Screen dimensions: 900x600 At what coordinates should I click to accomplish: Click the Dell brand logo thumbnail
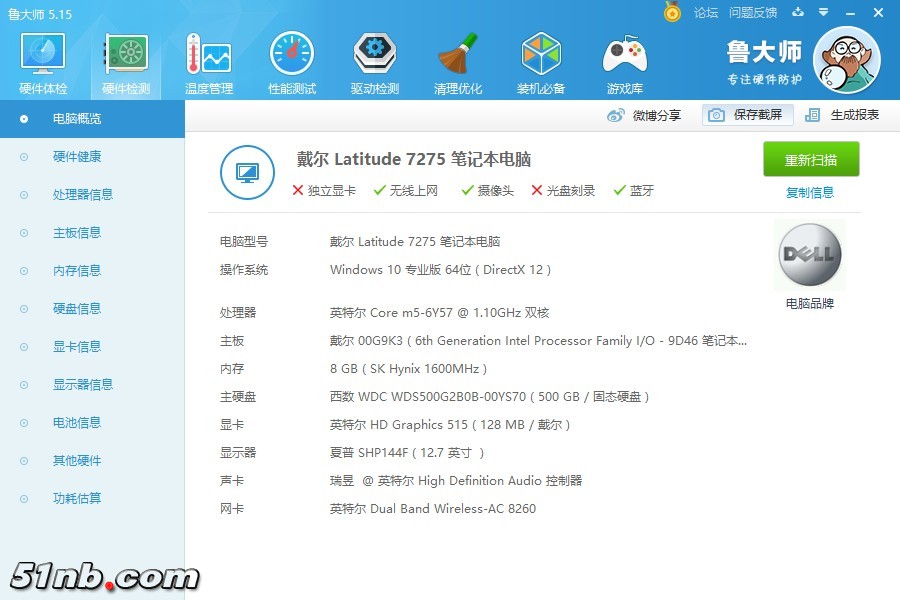pyautogui.click(x=808, y=254)
